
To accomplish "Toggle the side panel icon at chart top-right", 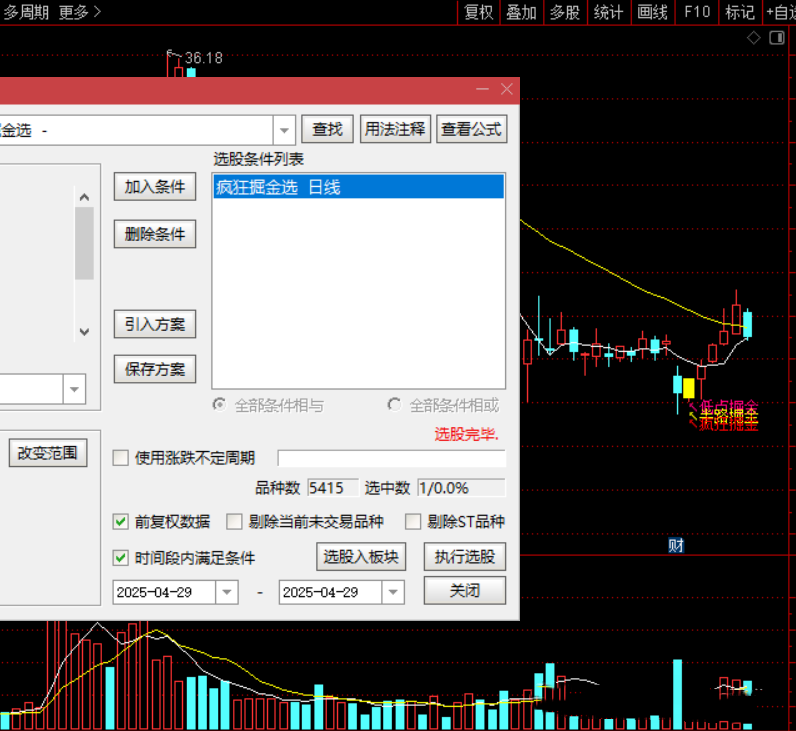I will pos(778,37).
